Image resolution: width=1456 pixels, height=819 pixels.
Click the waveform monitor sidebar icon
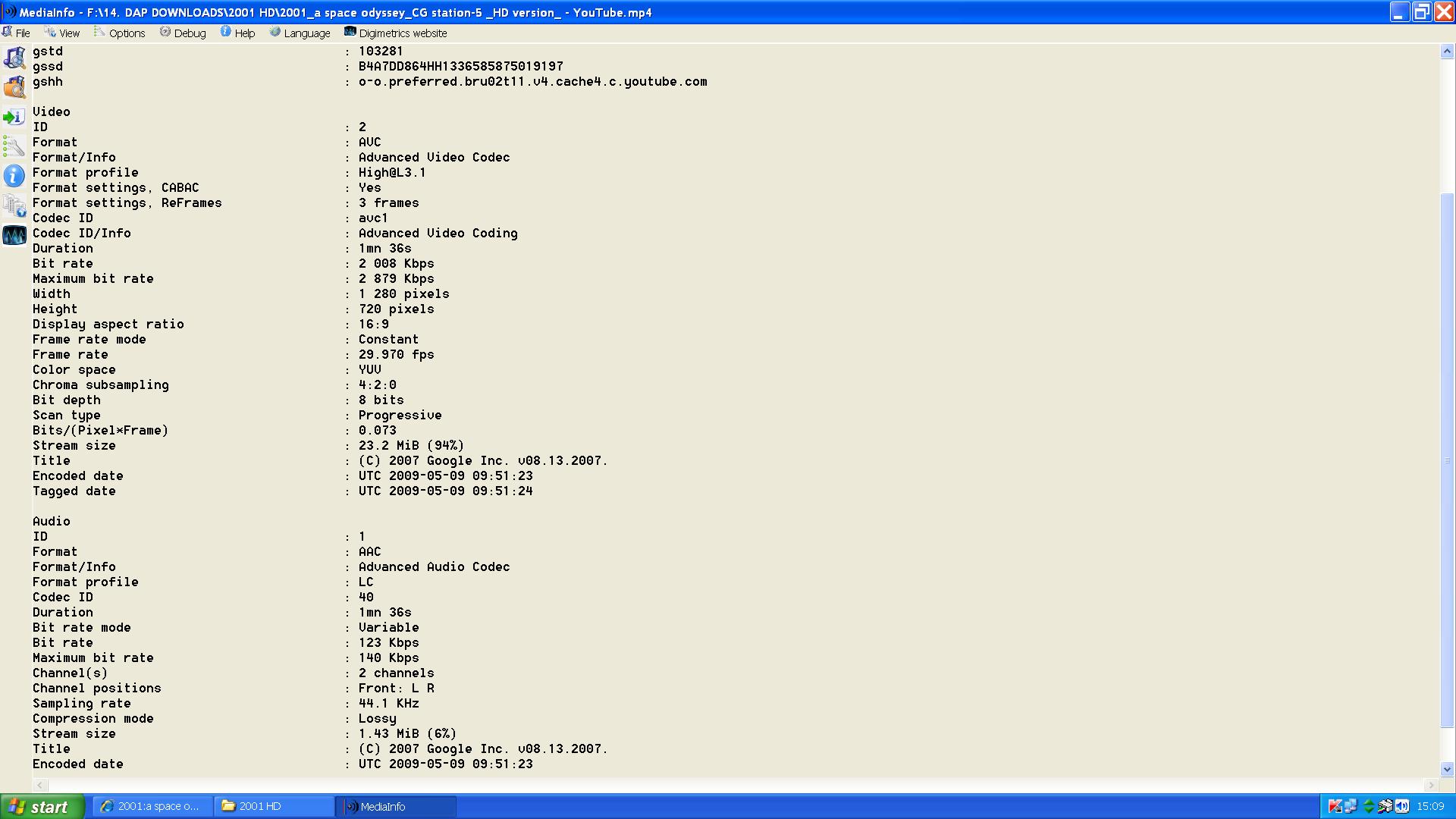(x=14, y=235)
